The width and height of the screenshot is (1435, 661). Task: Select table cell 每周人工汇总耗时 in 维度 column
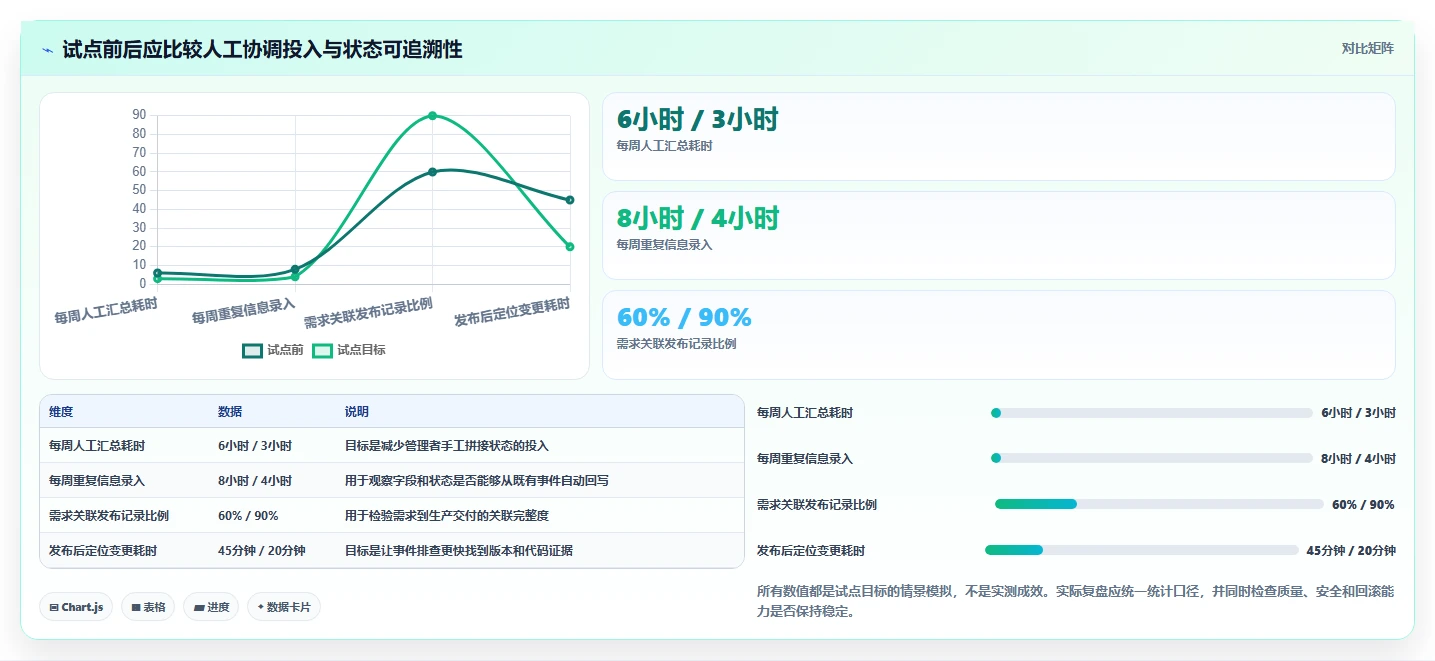coord(97,446)
